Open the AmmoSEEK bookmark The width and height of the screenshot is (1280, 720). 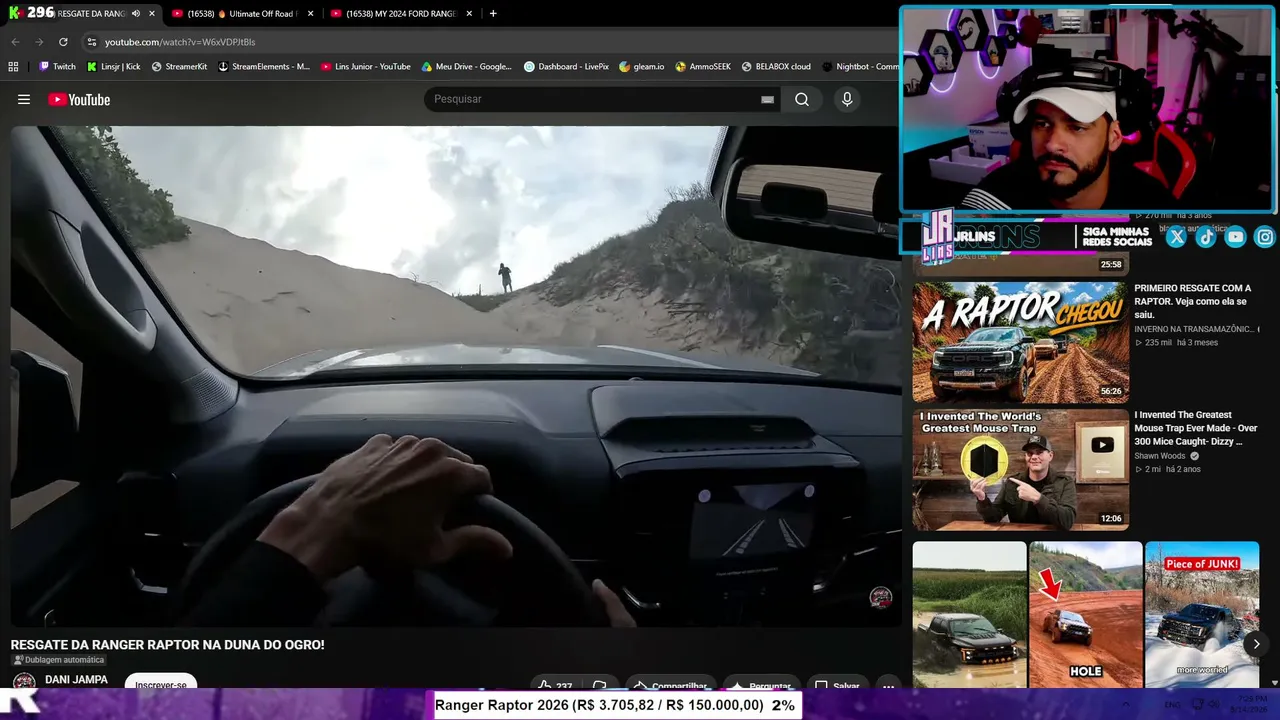[703, 67]
